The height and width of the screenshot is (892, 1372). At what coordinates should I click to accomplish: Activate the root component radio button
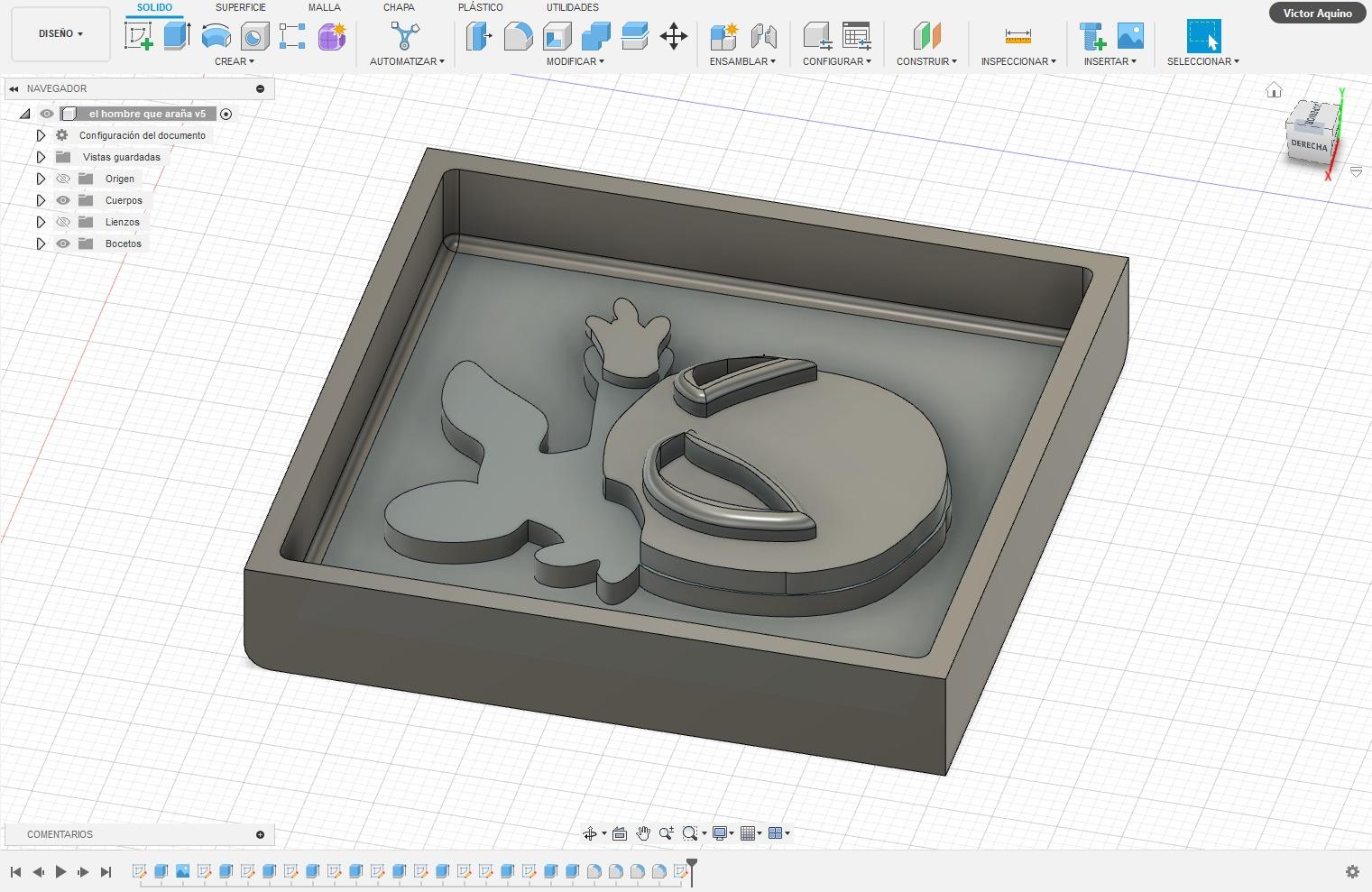[226, 114]
